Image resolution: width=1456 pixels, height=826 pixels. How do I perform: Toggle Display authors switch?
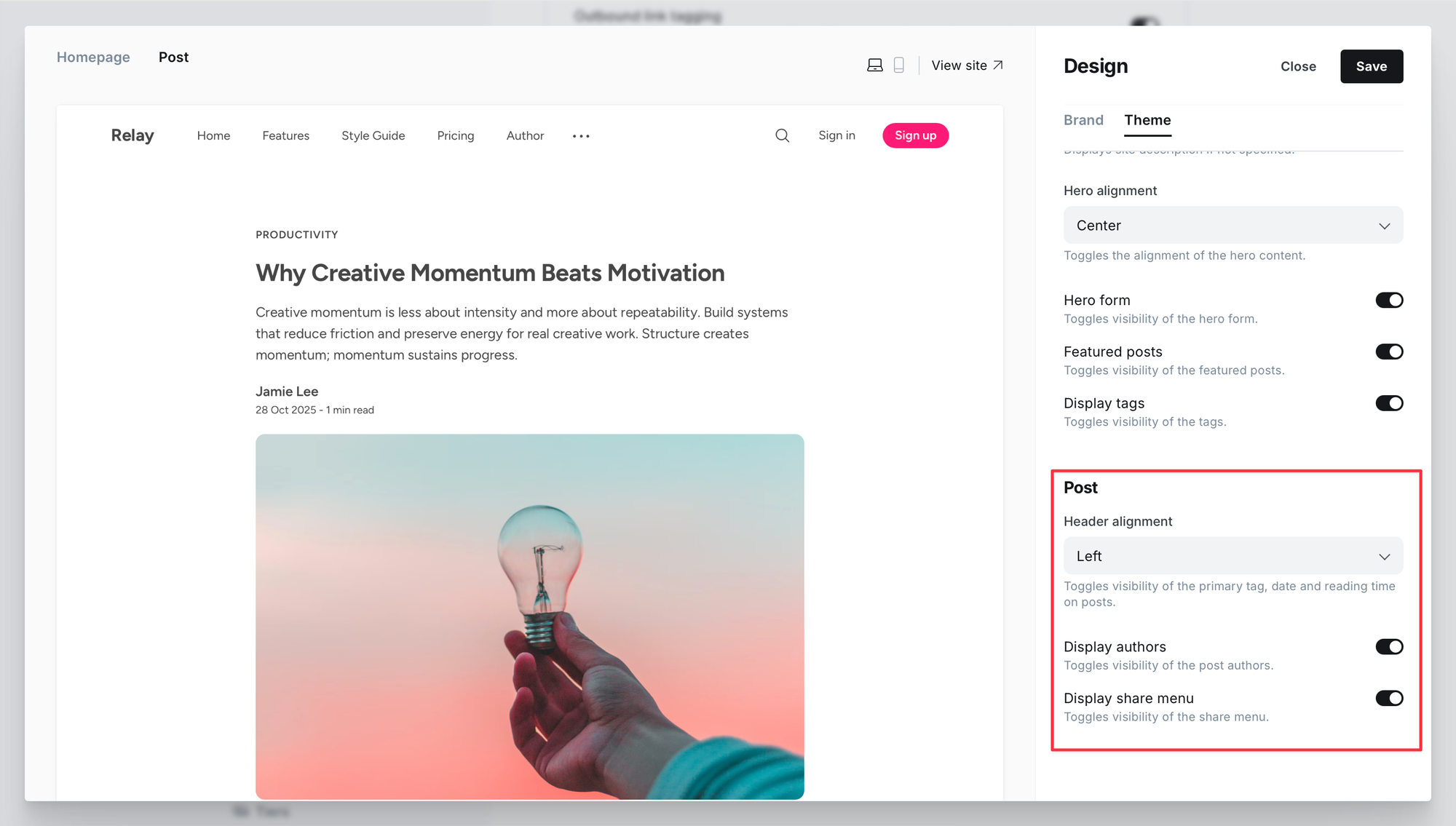[1388, 647]
